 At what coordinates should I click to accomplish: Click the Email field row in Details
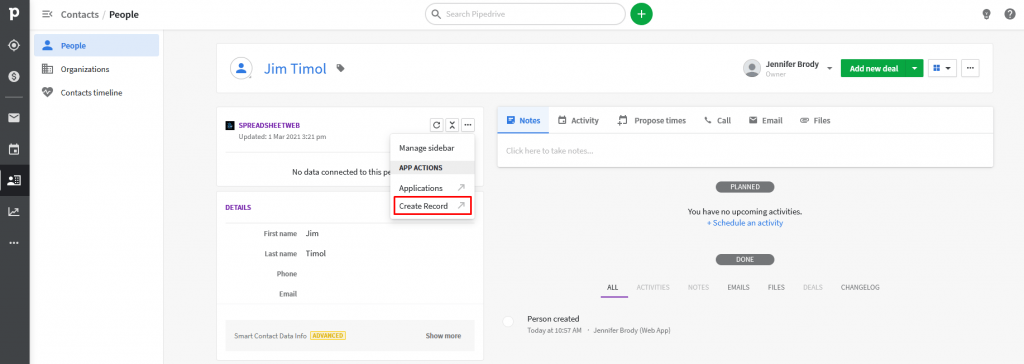click(x=350, y=294)
